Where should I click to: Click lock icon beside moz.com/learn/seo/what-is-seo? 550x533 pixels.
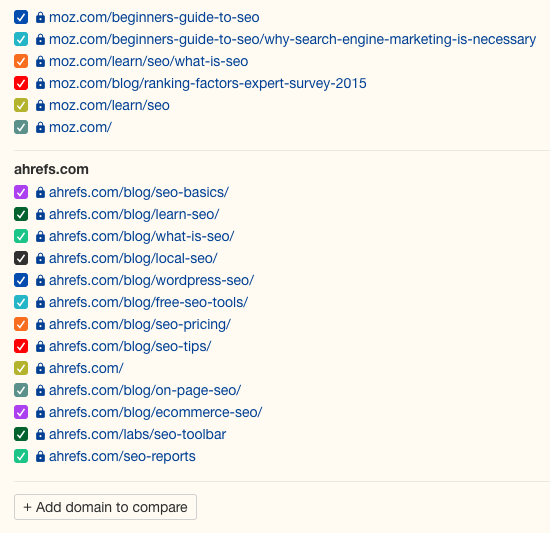[40, 61]
